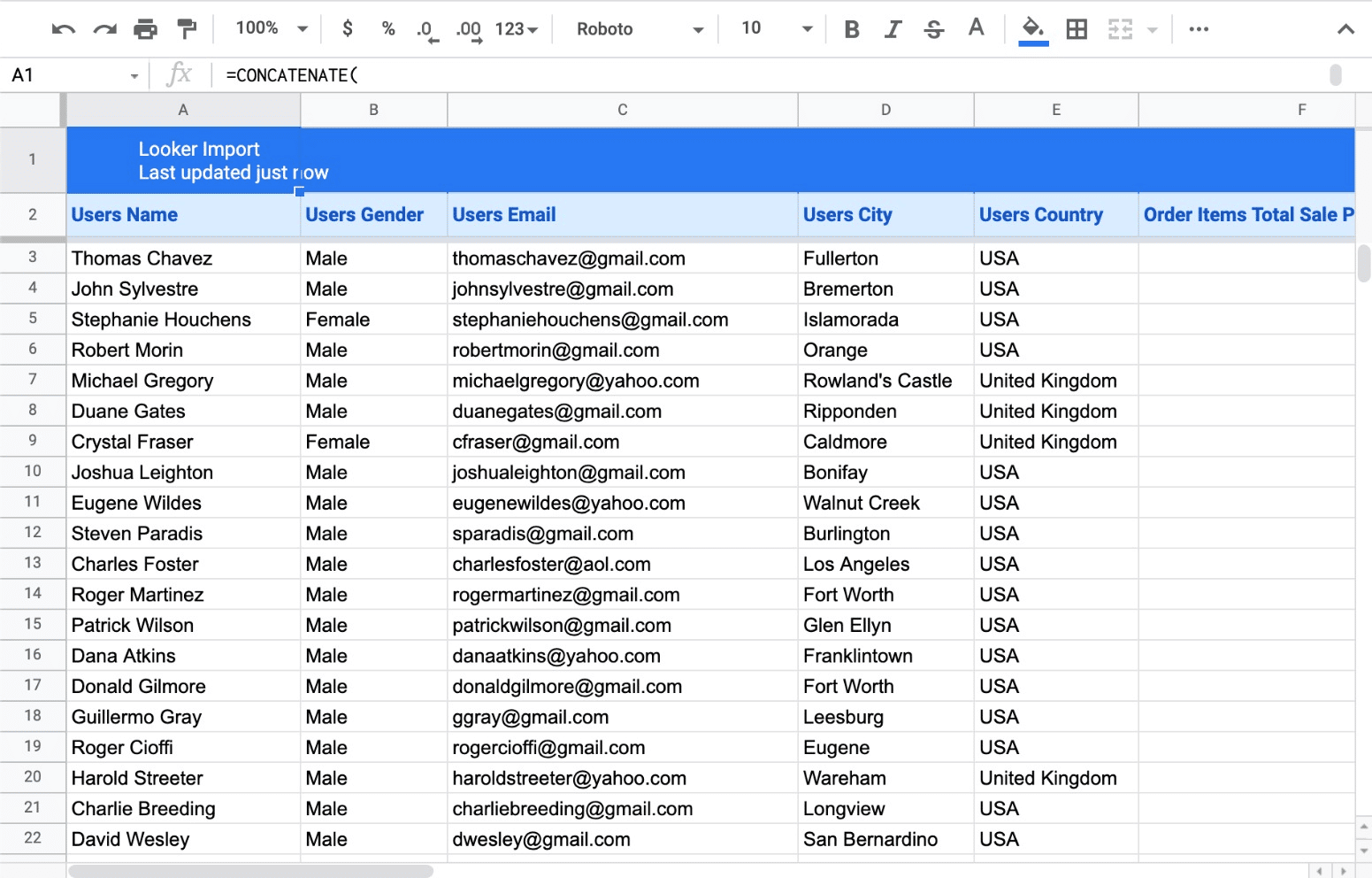Select the charlesfoster@aol.com cell

(x=623, y=564)
